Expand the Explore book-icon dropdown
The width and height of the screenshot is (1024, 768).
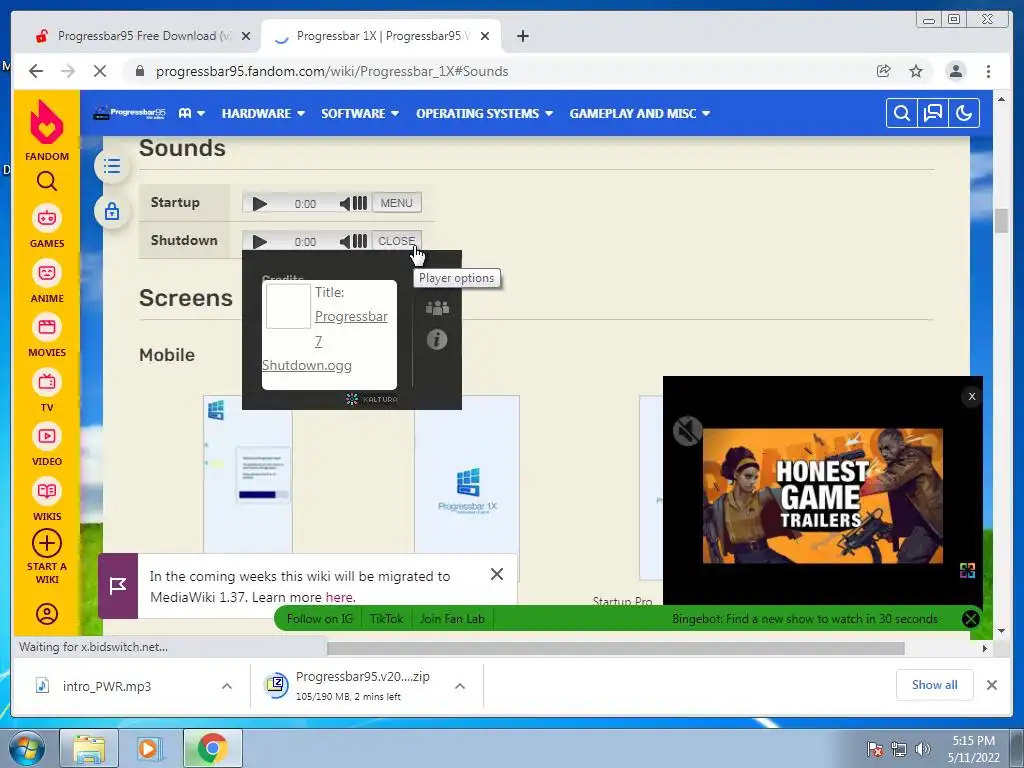click(191, 114)
